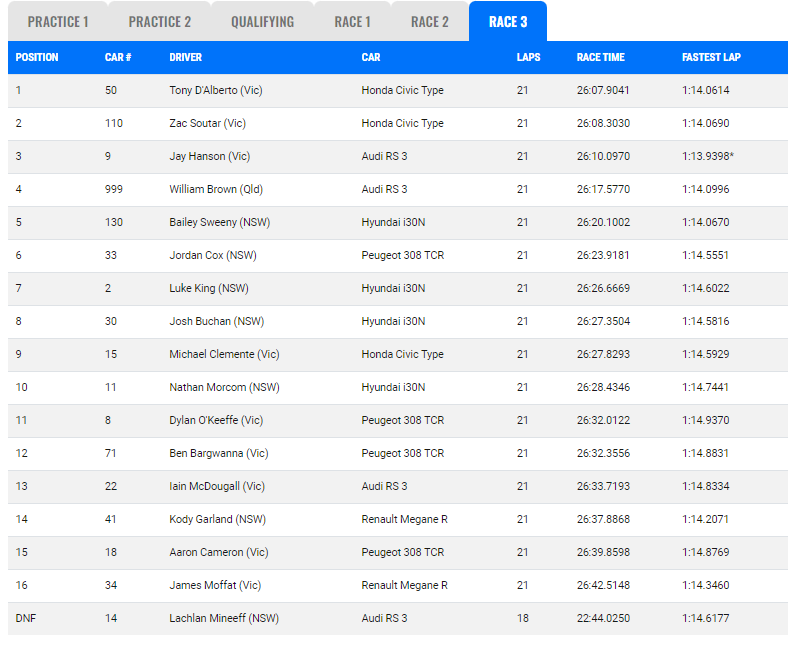Select driver Dylan O'Keeffe (Vic)
Viewport: 796px width, 646px height.
pyautogui.click(x=216, y=420)
